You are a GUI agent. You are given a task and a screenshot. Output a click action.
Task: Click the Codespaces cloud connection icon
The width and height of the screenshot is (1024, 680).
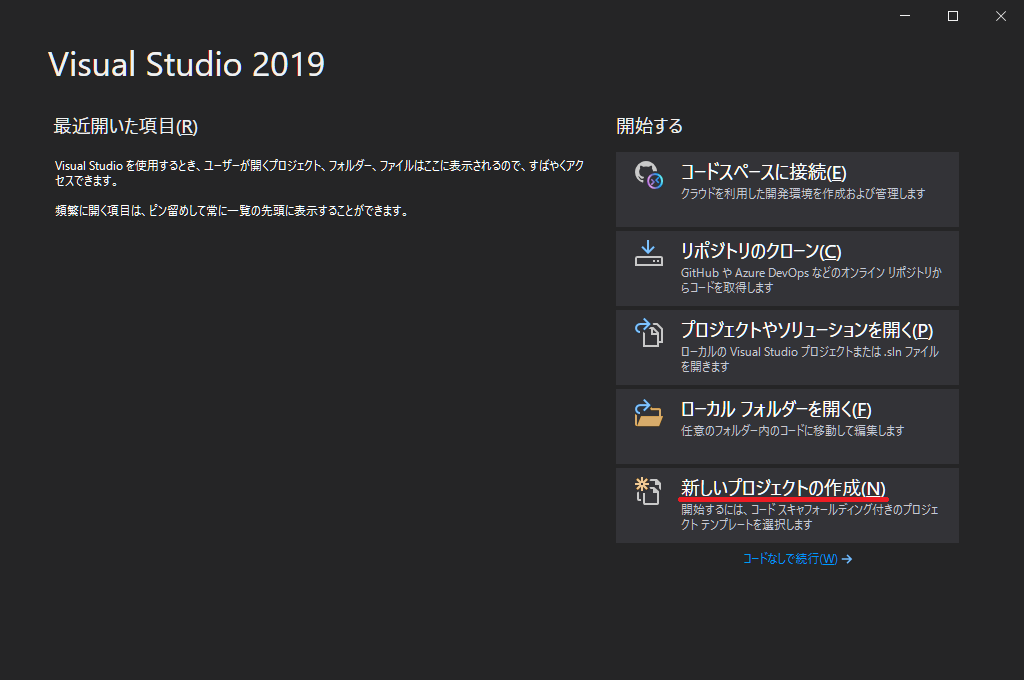tap(649, 175)
